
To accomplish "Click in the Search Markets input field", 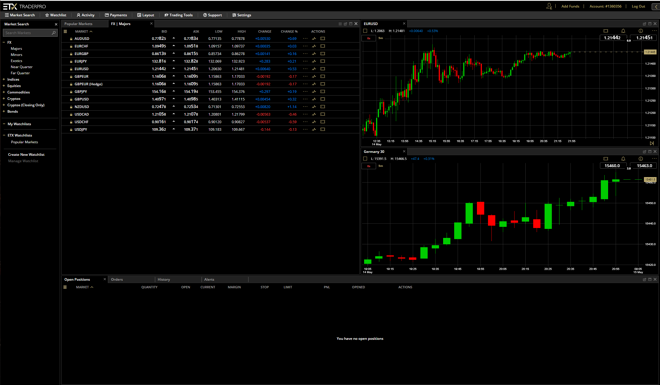I will [x=27, y=33].
